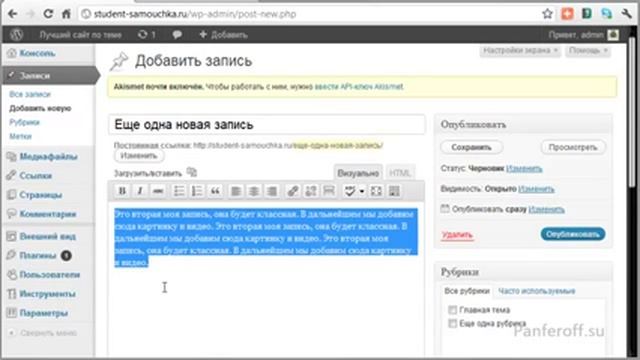The height and width of the screenshot is (360, 640).
Task: Align text left in editor
Action: tap(236, 191)
